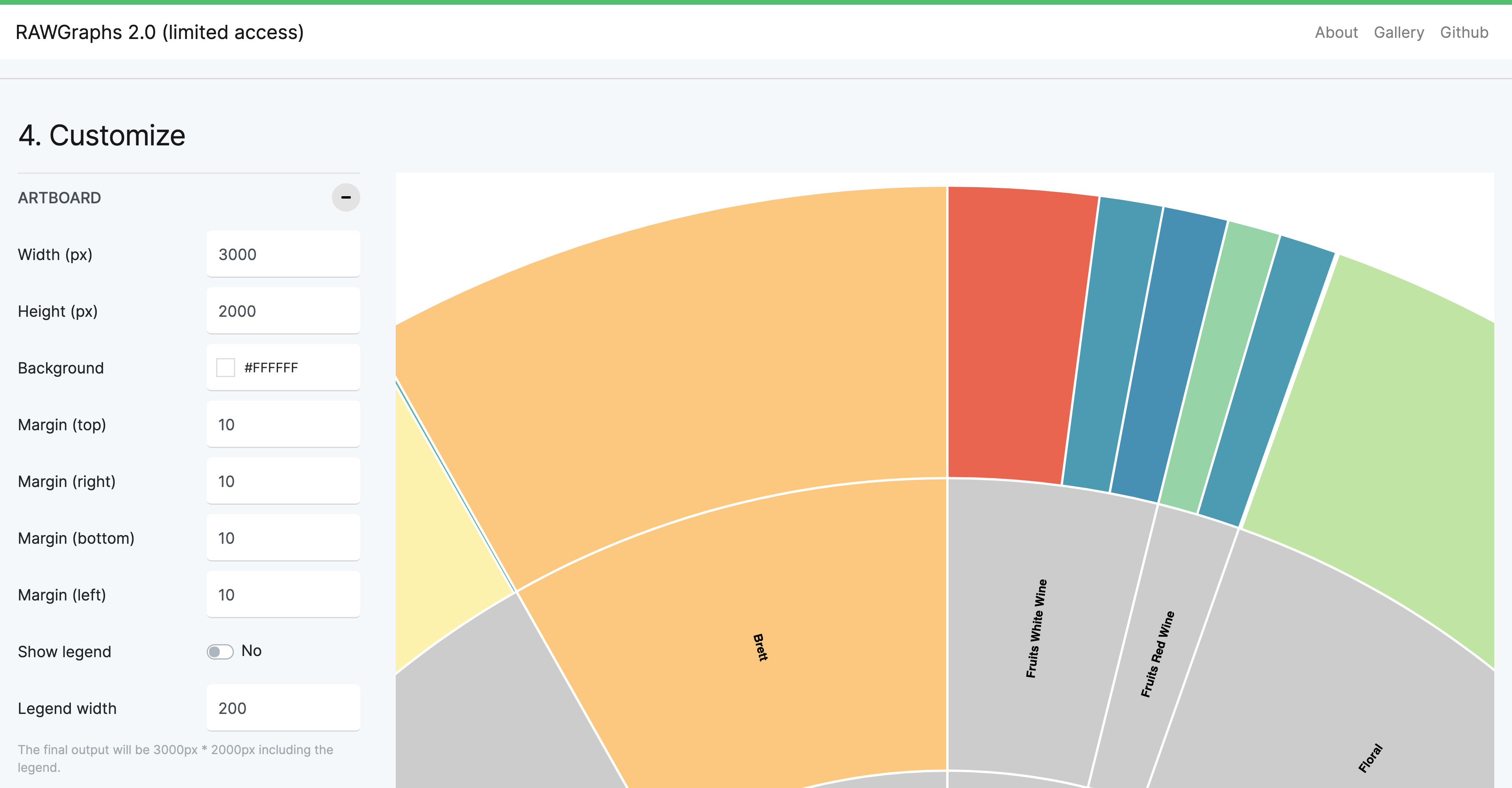Click the RAWGraphs 2.0 title
The height and width of the screenshot is (788, 1512).
(159, 32)
